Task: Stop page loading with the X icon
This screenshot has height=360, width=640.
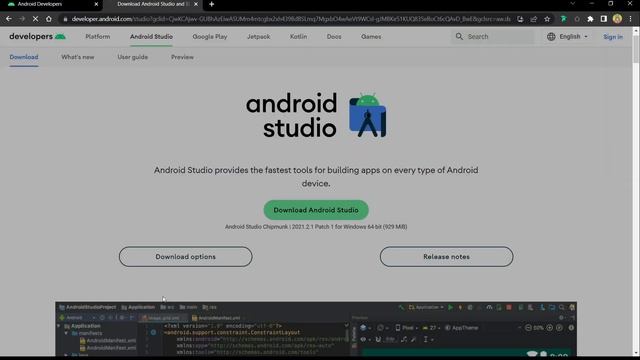Action: [36, 19]
